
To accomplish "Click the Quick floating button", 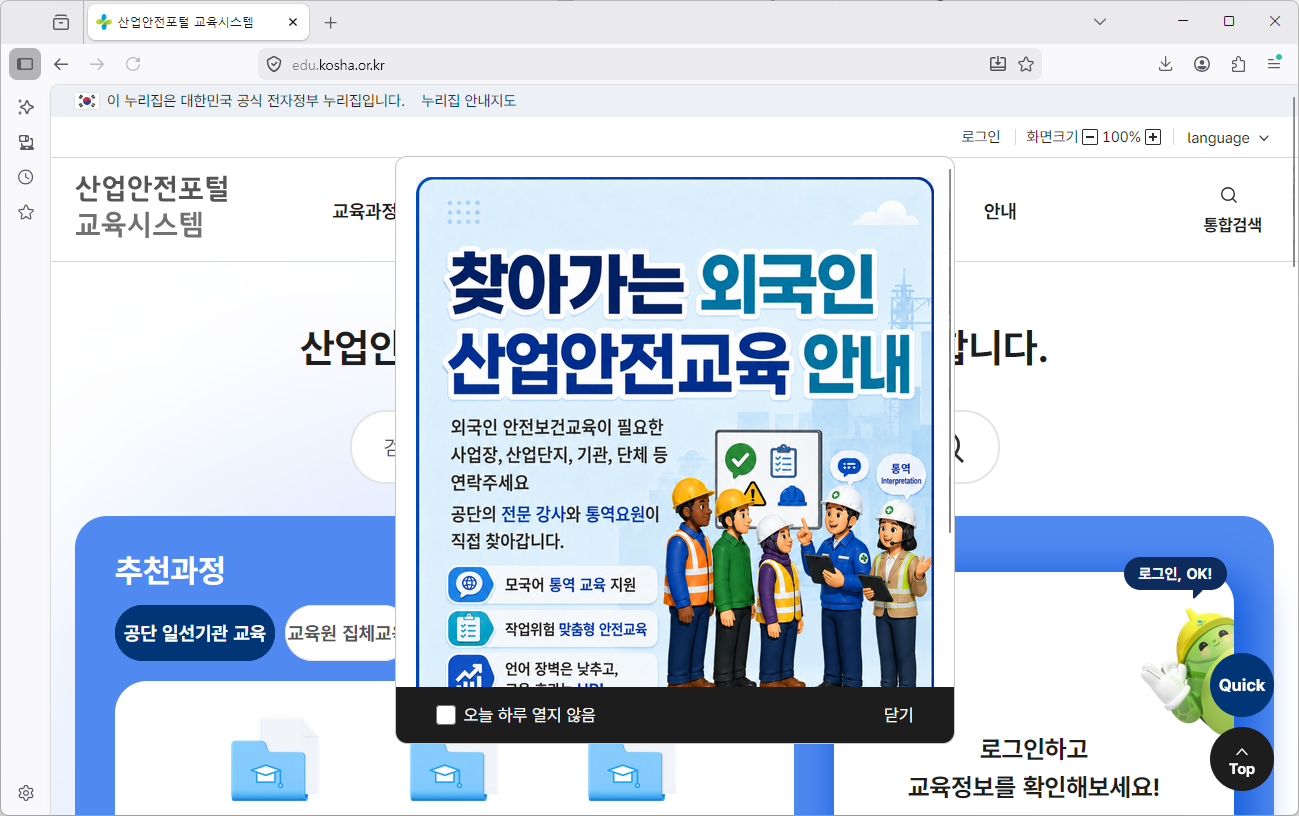I will [1242, 685].
